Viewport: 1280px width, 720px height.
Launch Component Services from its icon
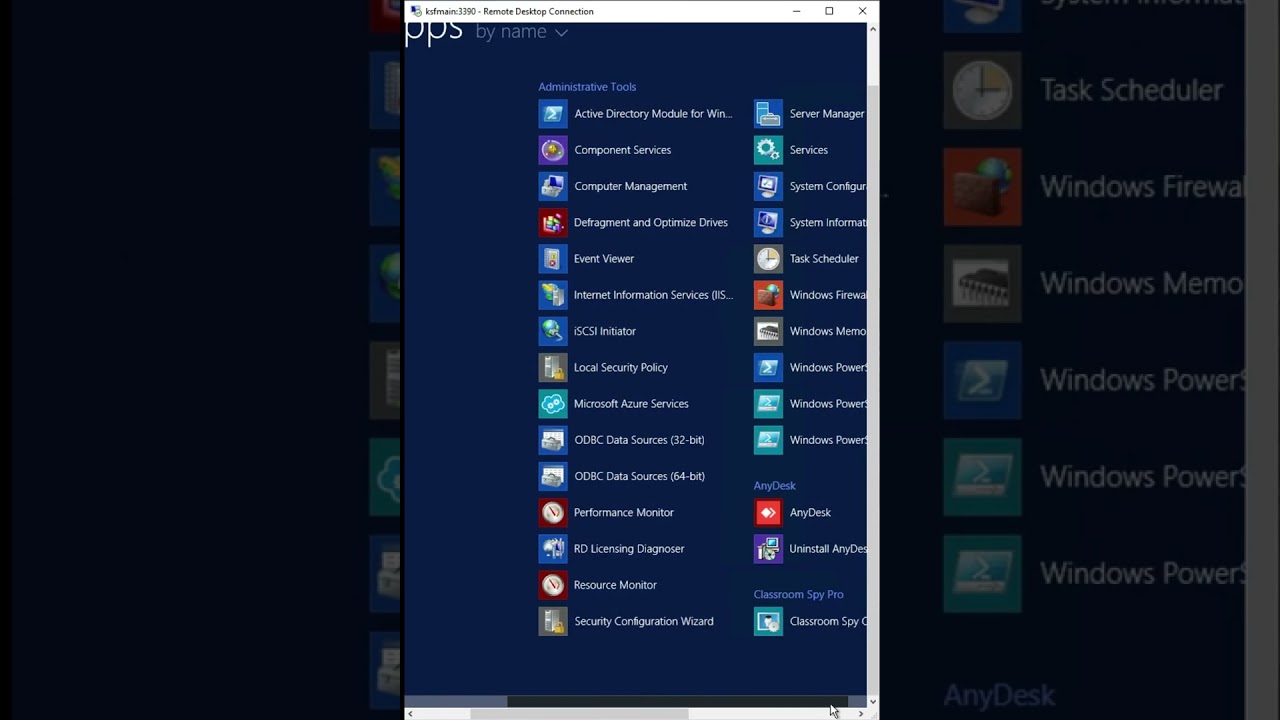553,150
